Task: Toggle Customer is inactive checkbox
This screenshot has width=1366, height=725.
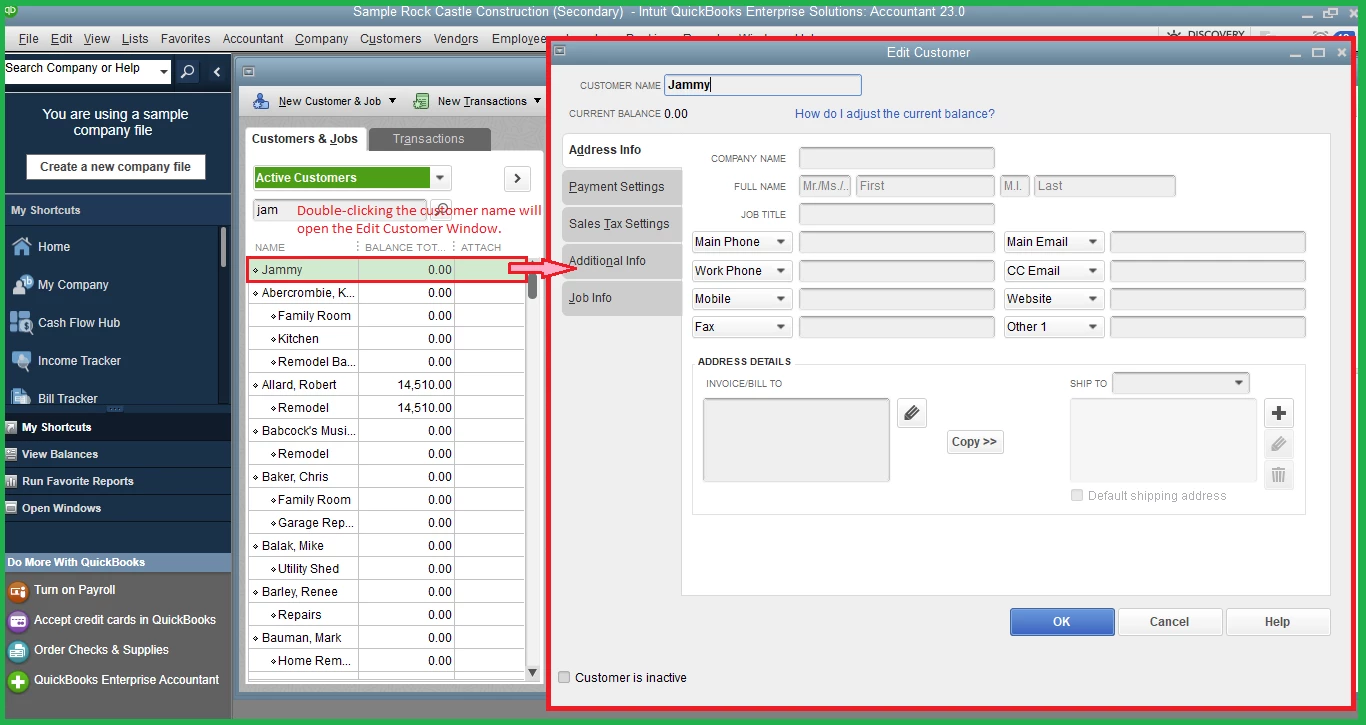Action: click(x=564, y=678)
